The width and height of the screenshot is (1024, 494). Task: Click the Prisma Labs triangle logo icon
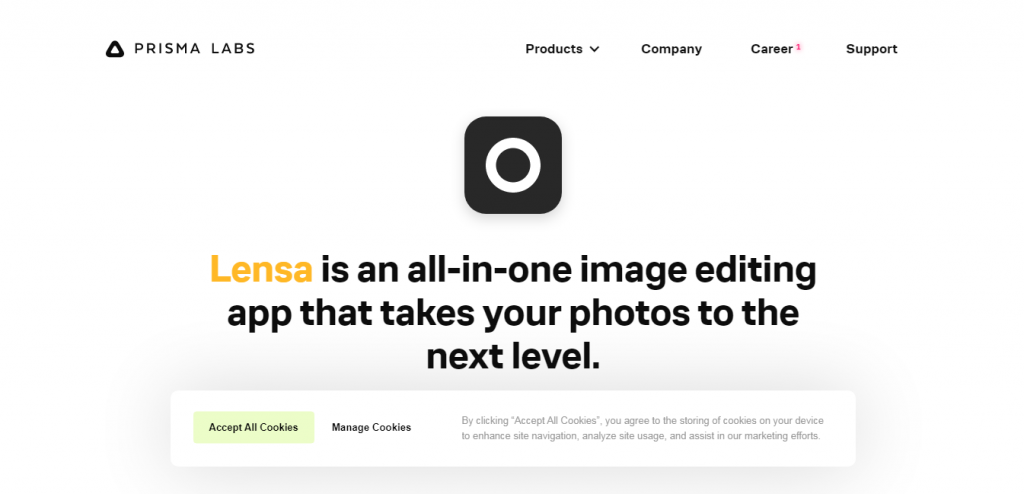pos(115,49)
